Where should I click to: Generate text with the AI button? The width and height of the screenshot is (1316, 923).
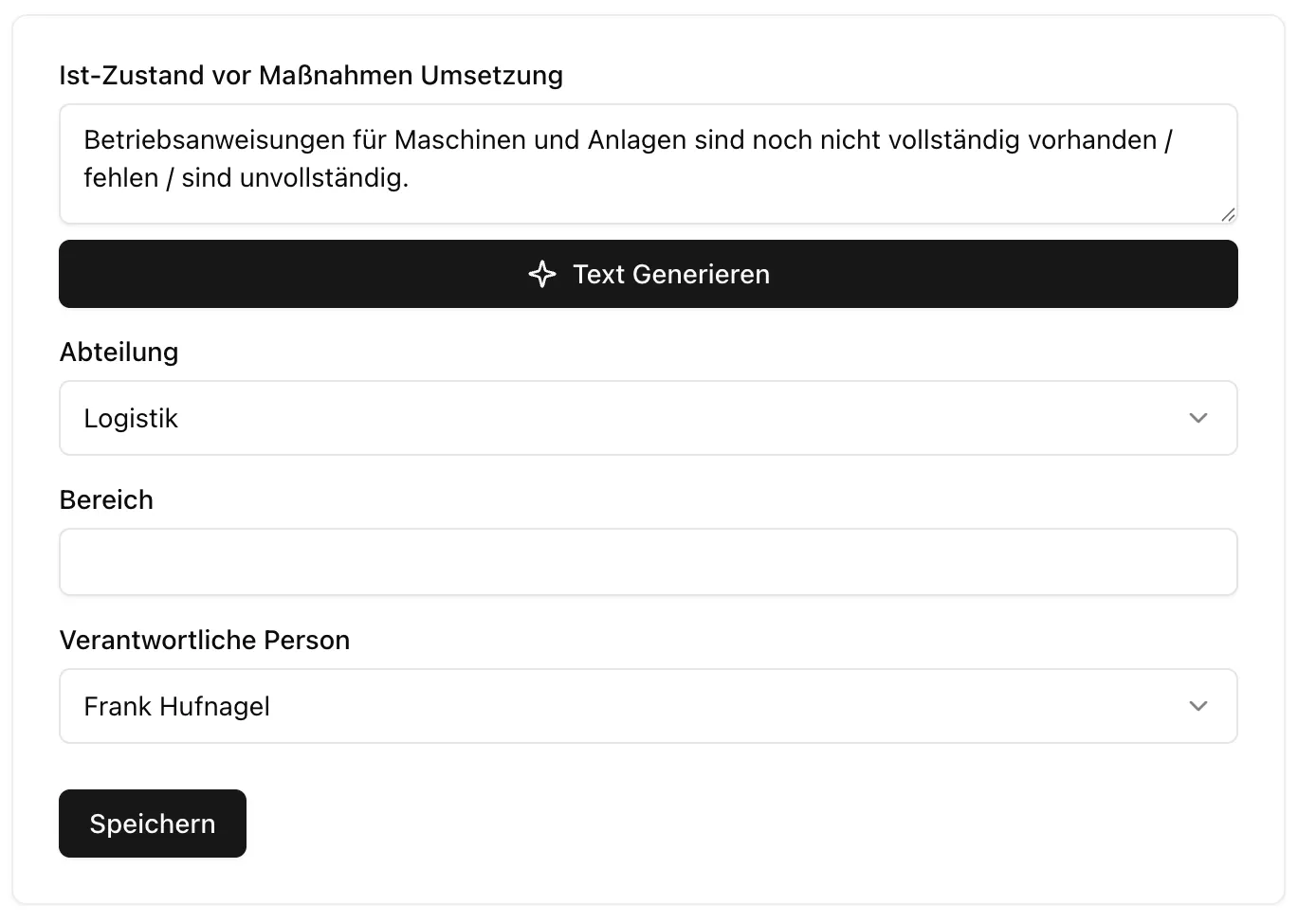(649, 274)
